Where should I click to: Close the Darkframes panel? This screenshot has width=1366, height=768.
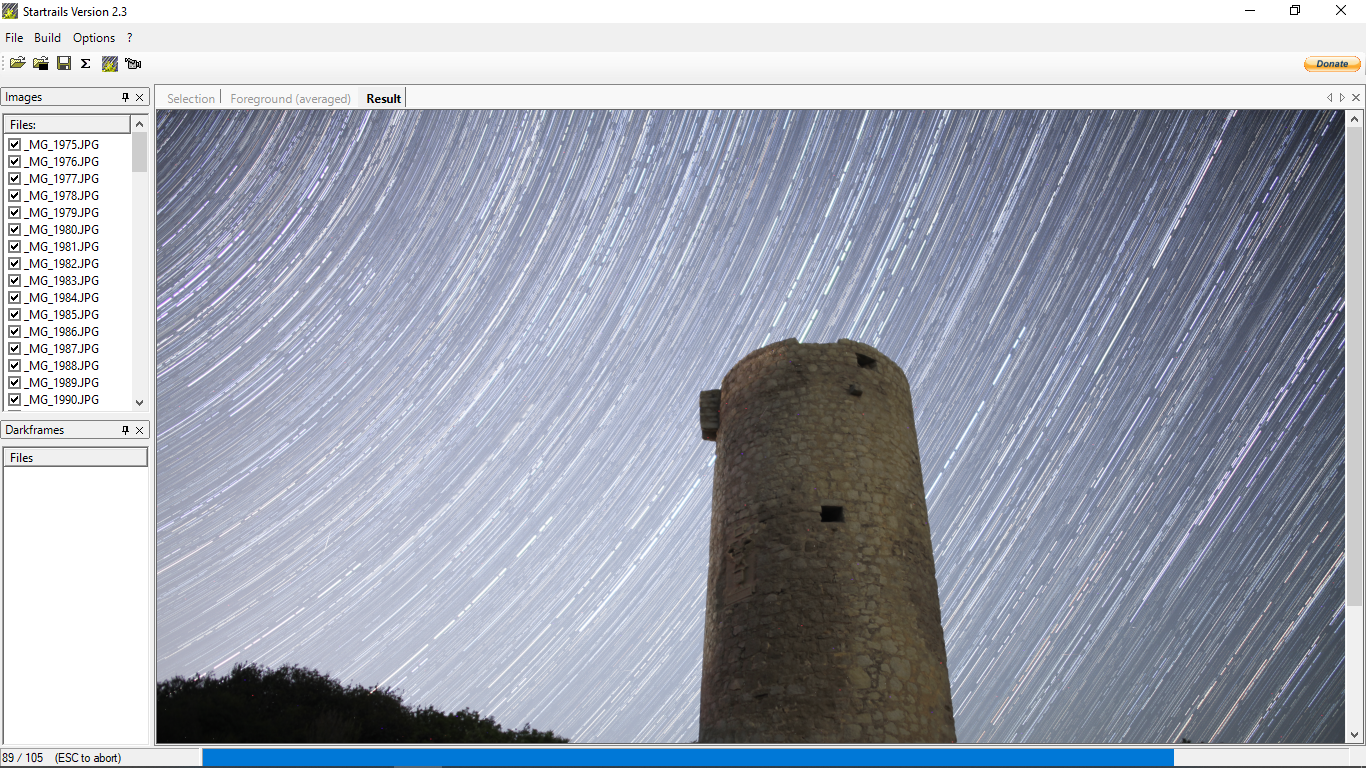point(140,430)
